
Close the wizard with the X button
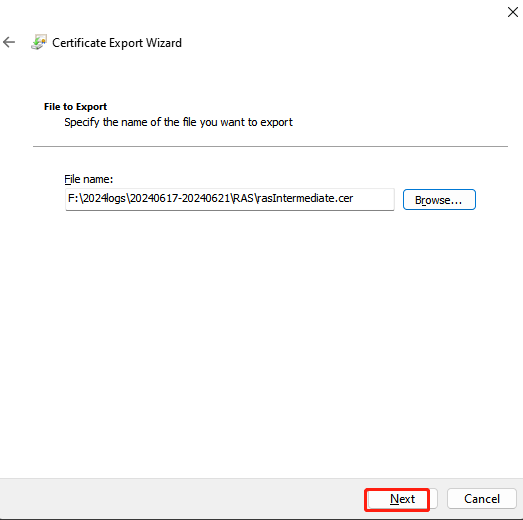(x=512, y=12)
